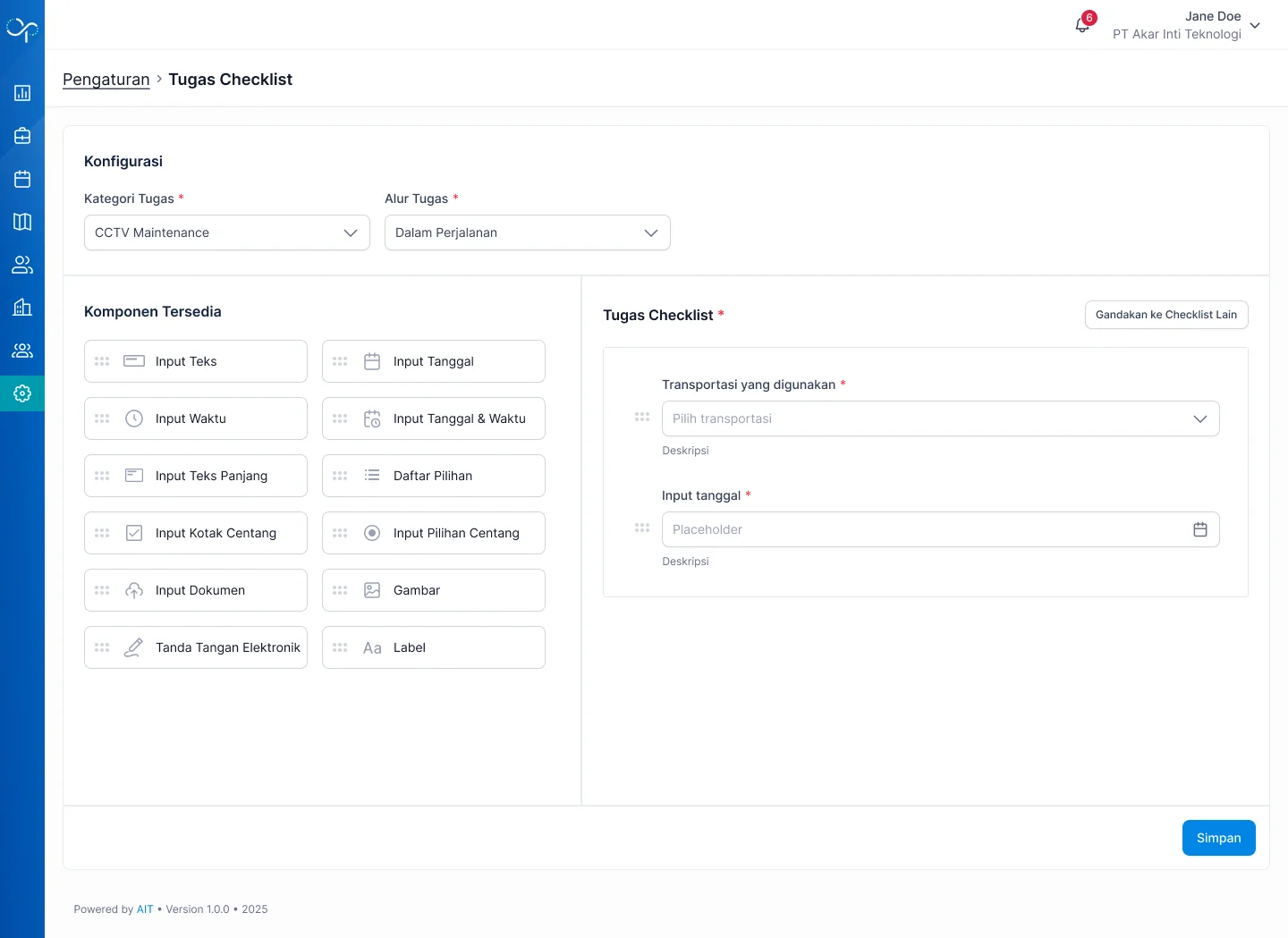The width and height of the screenshot is (1288, 938).
Task: Open the briefcase sidebar icon
Action: (22, 136)
